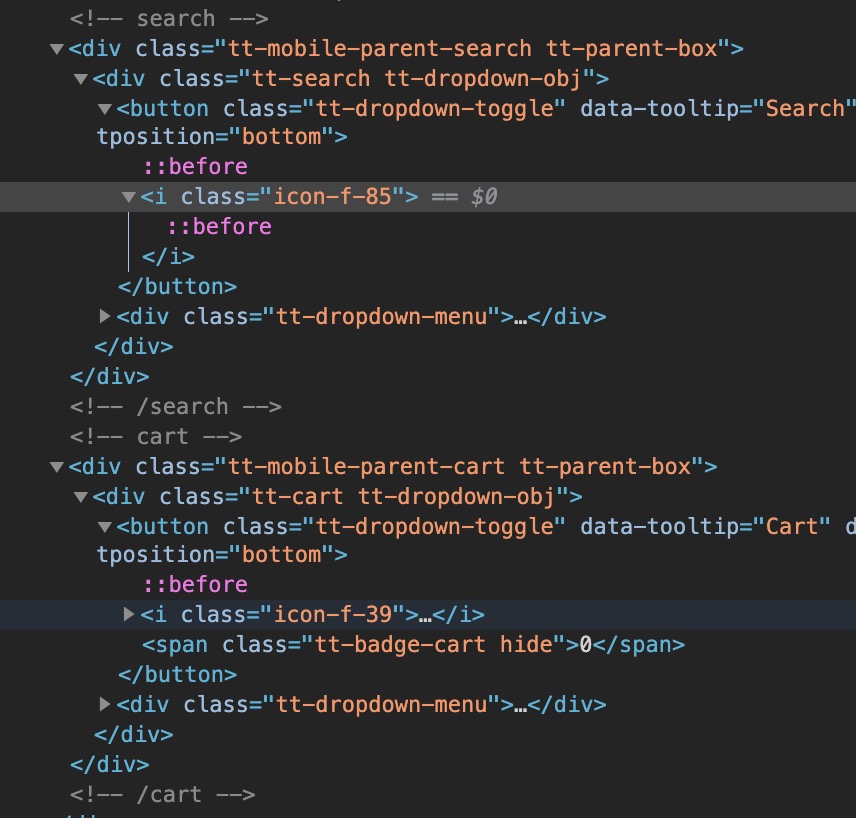Viewport: 856px width, 818px height.
Task: Click the == $0 marker
Action: click(464, 197)
